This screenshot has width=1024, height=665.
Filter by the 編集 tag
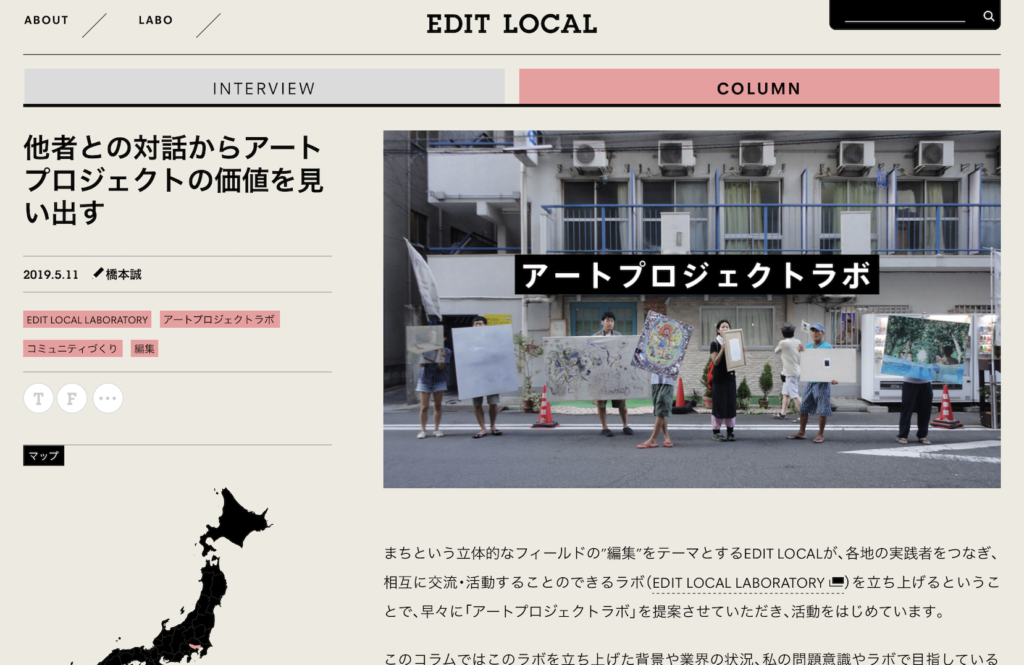[145, 349]
